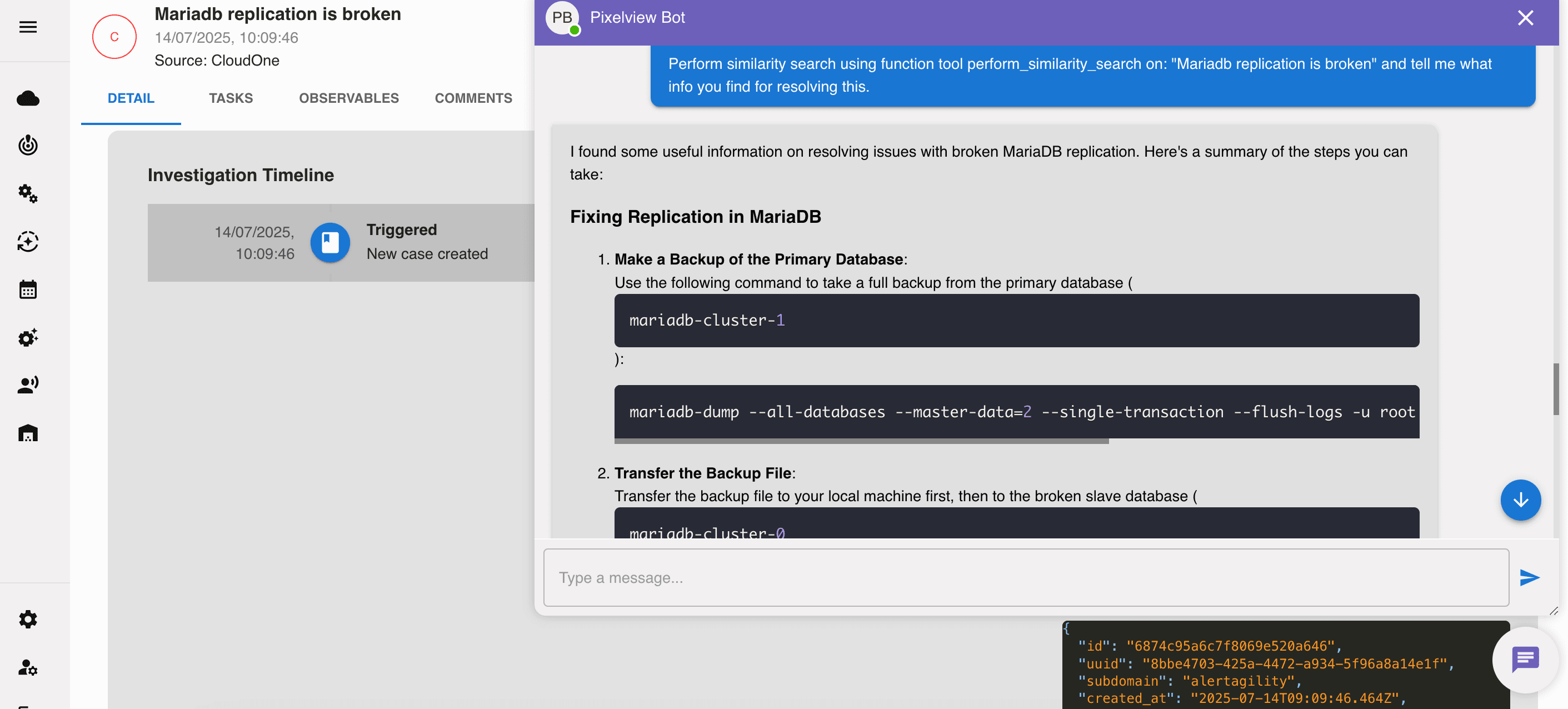The width and height of the screenshot is (1568, 709).
Task: Click the red C case severity badge
Action: tap(114, 37)
